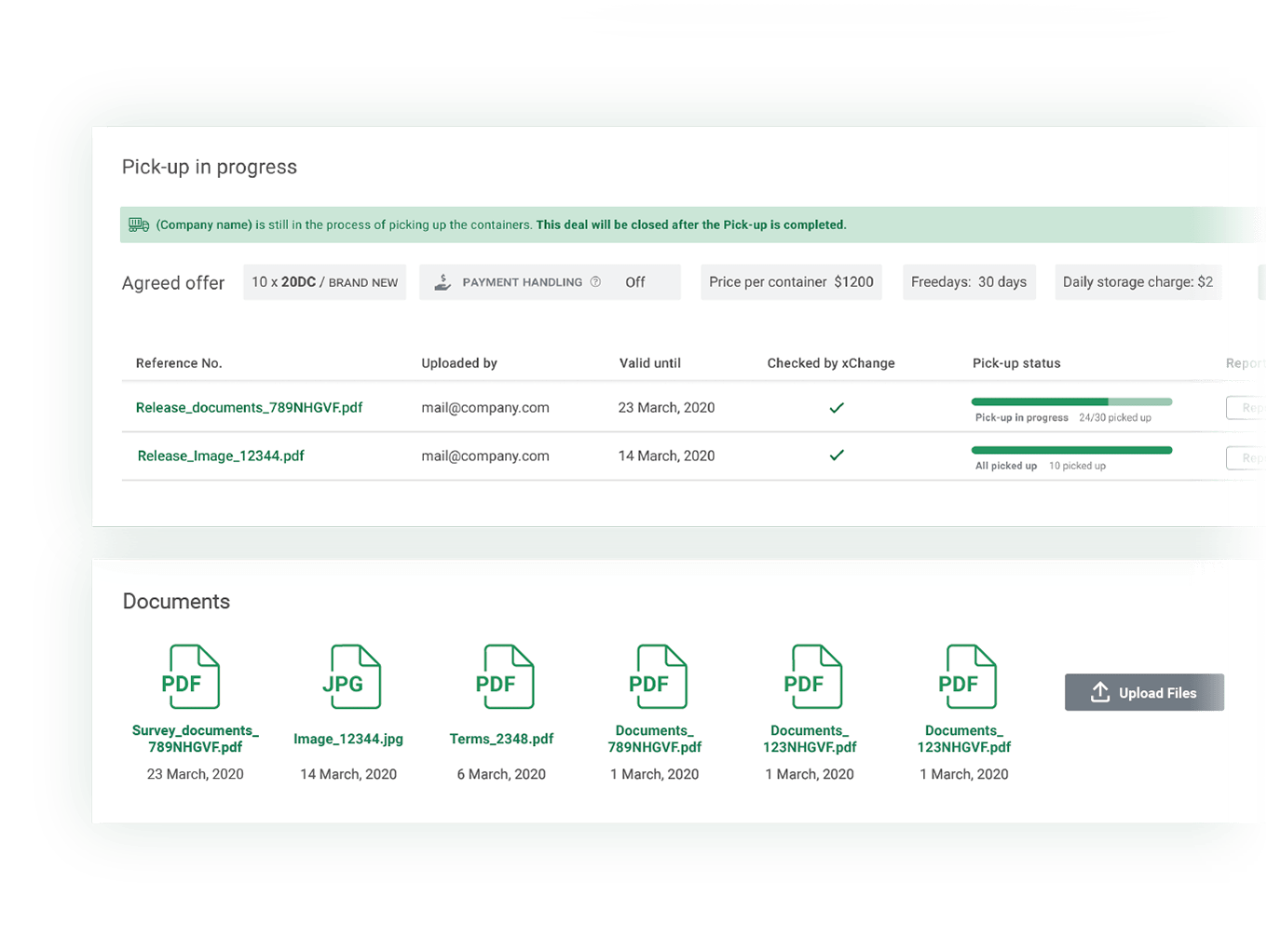Open Release_Image_12344.pdf link

pos(221,456)
